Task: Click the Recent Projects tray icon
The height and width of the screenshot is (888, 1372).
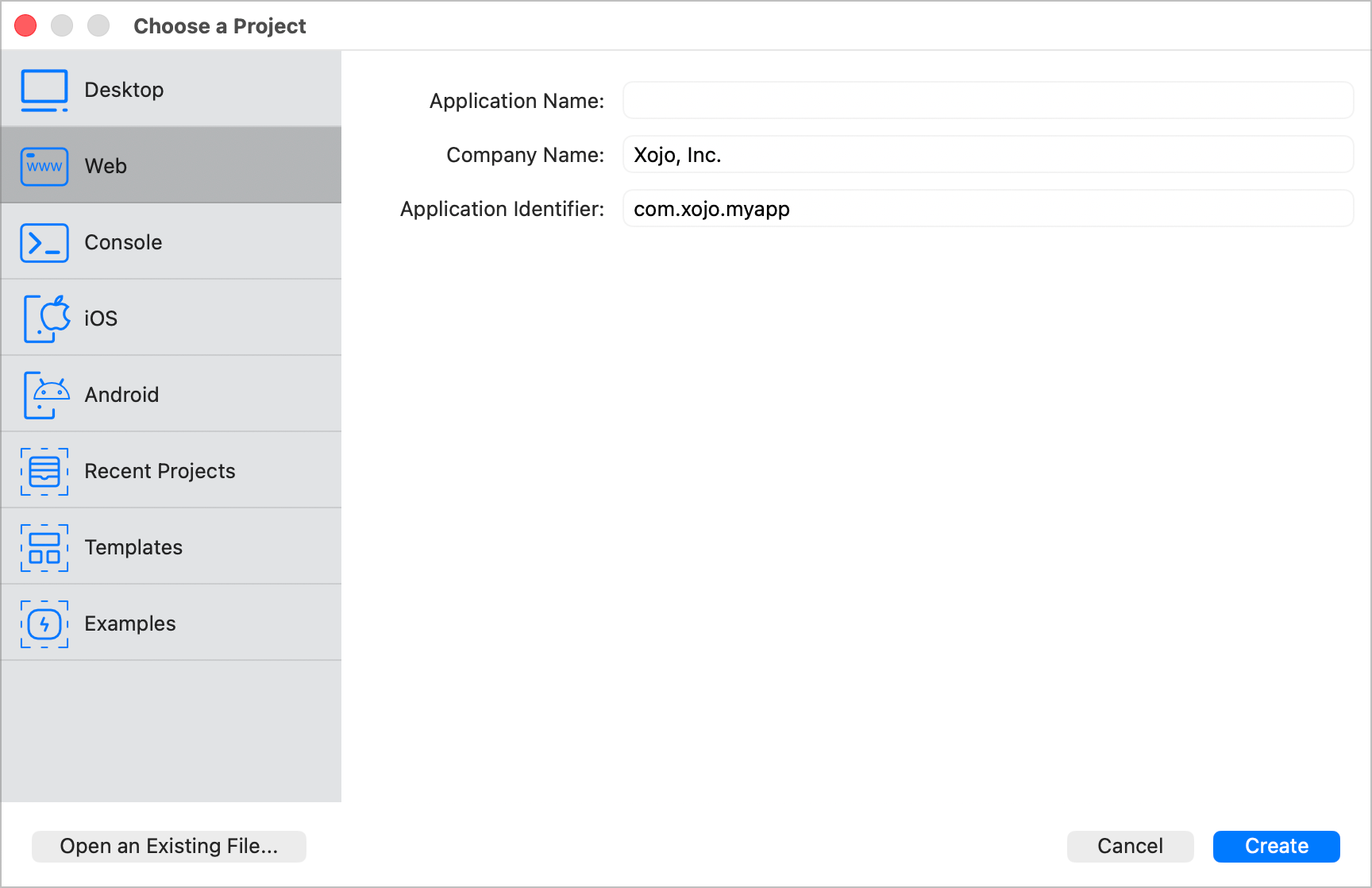Action: (x=44, y=471)
